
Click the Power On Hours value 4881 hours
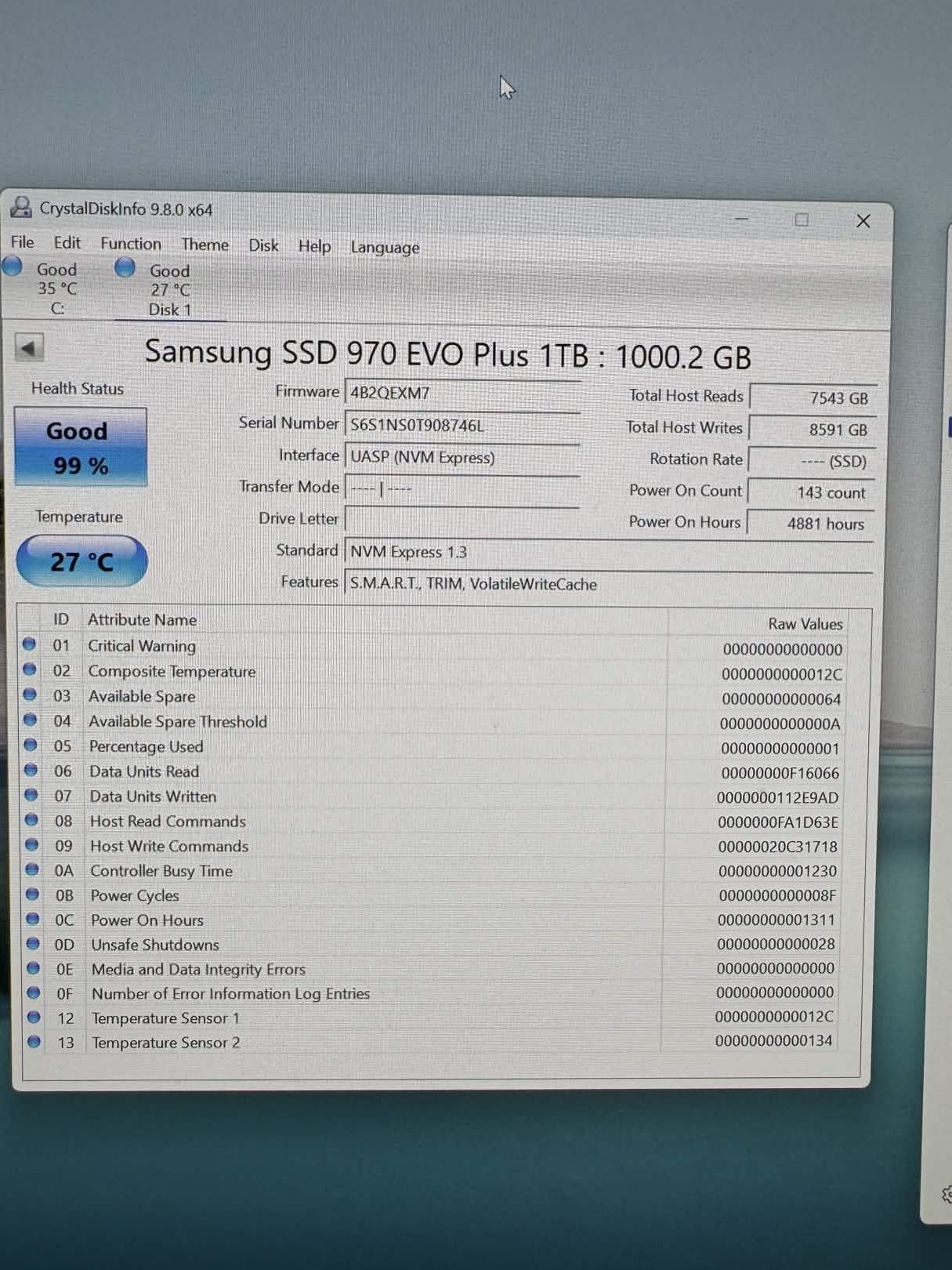[x=810, y=524]
